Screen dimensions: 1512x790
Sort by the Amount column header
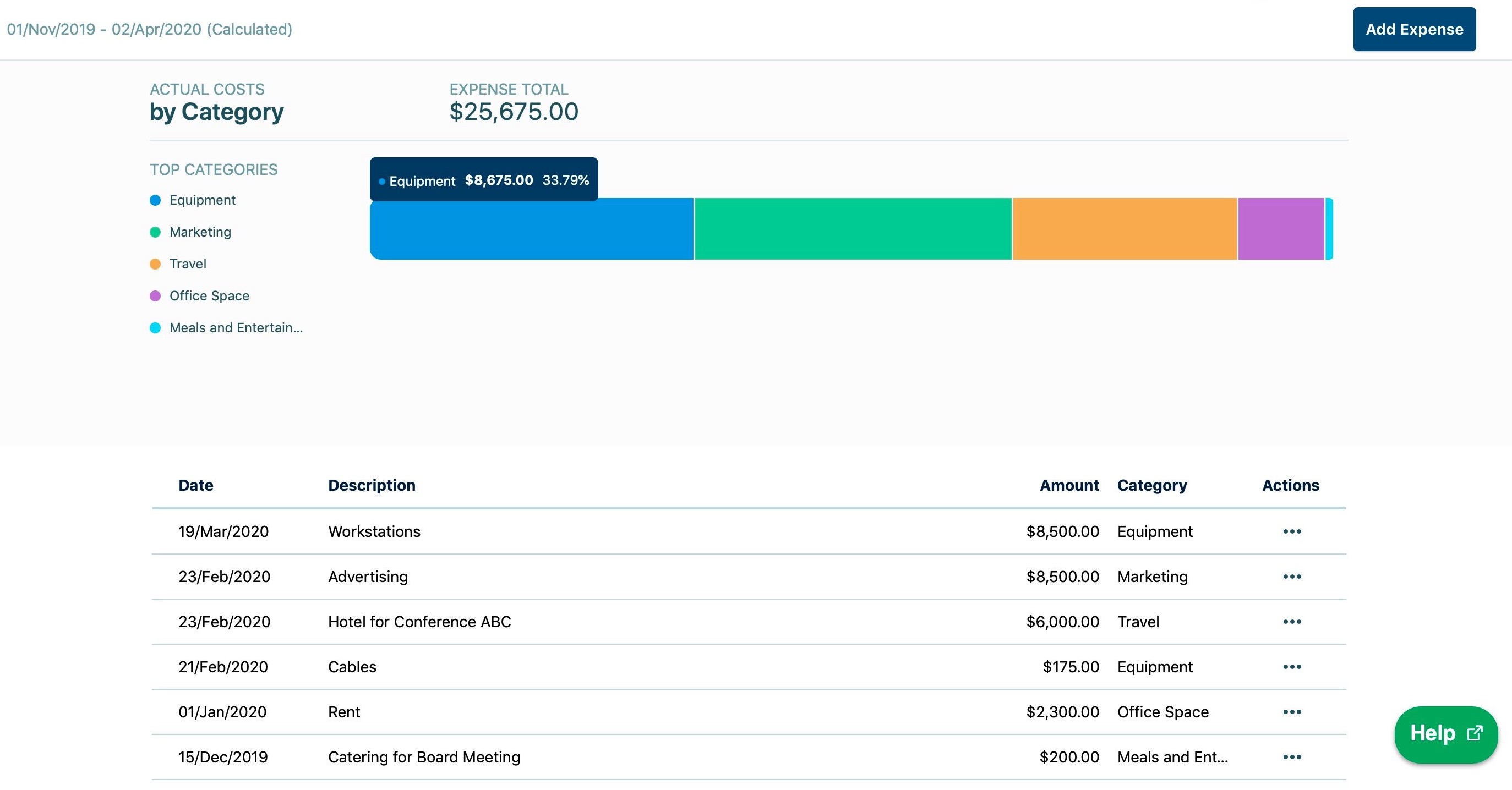tap(1069, 486)
